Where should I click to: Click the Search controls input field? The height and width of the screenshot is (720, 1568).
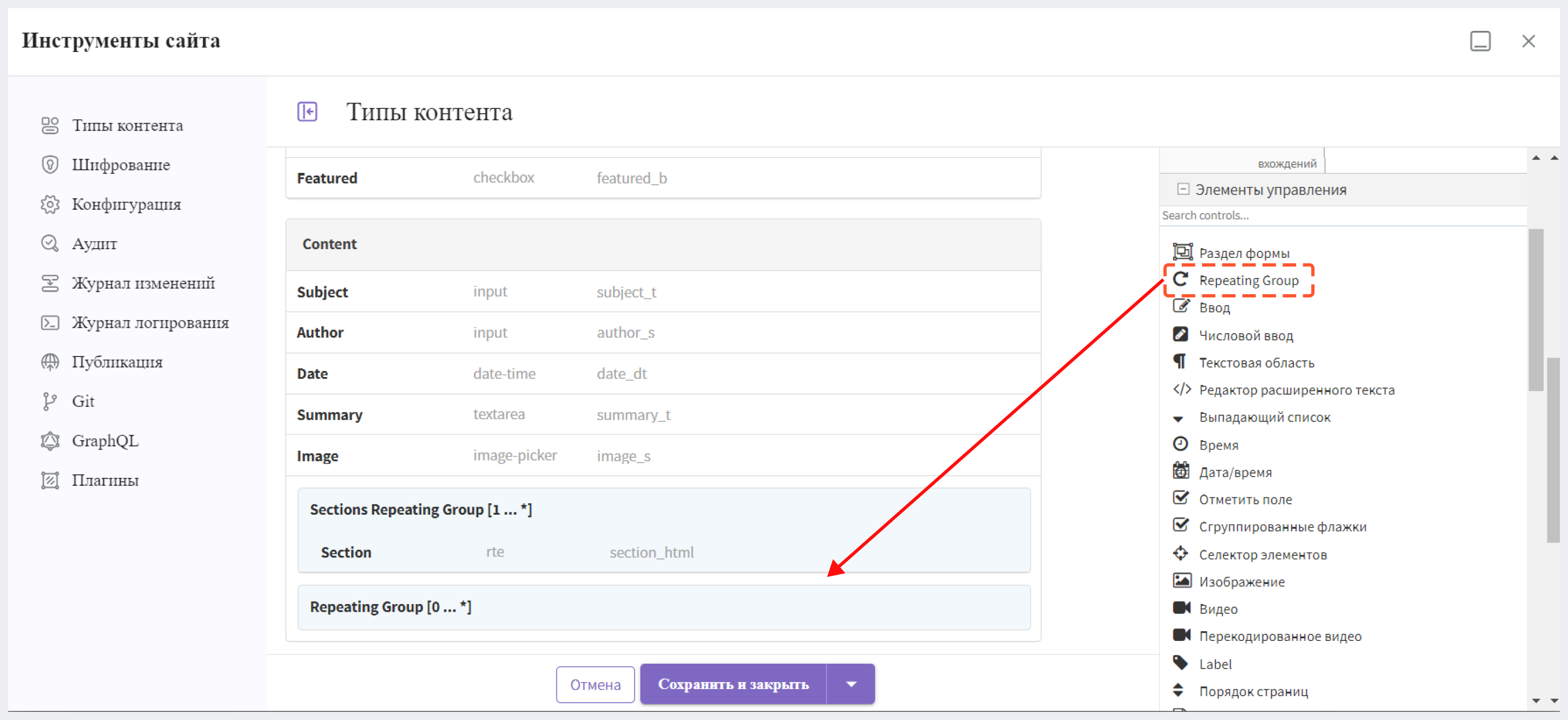[x=1343, y=216]
